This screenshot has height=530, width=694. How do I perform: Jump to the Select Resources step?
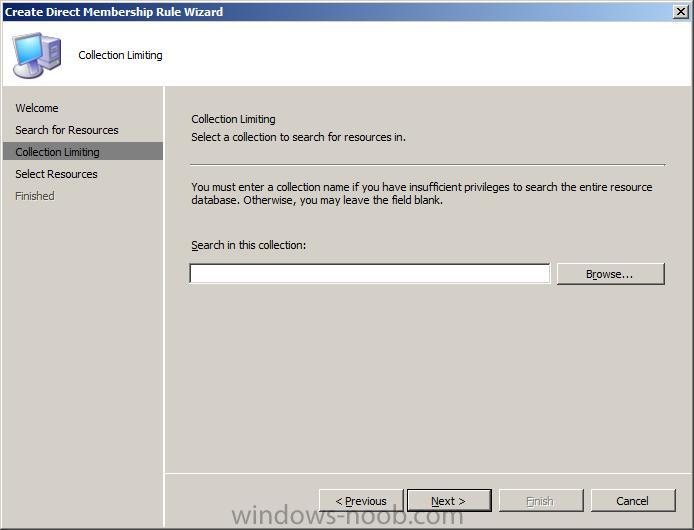[56, 174]
